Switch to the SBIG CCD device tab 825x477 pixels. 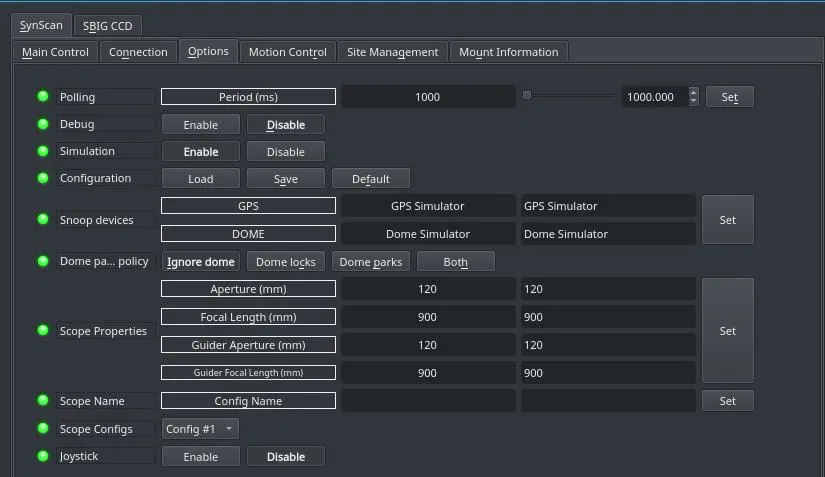107,26
